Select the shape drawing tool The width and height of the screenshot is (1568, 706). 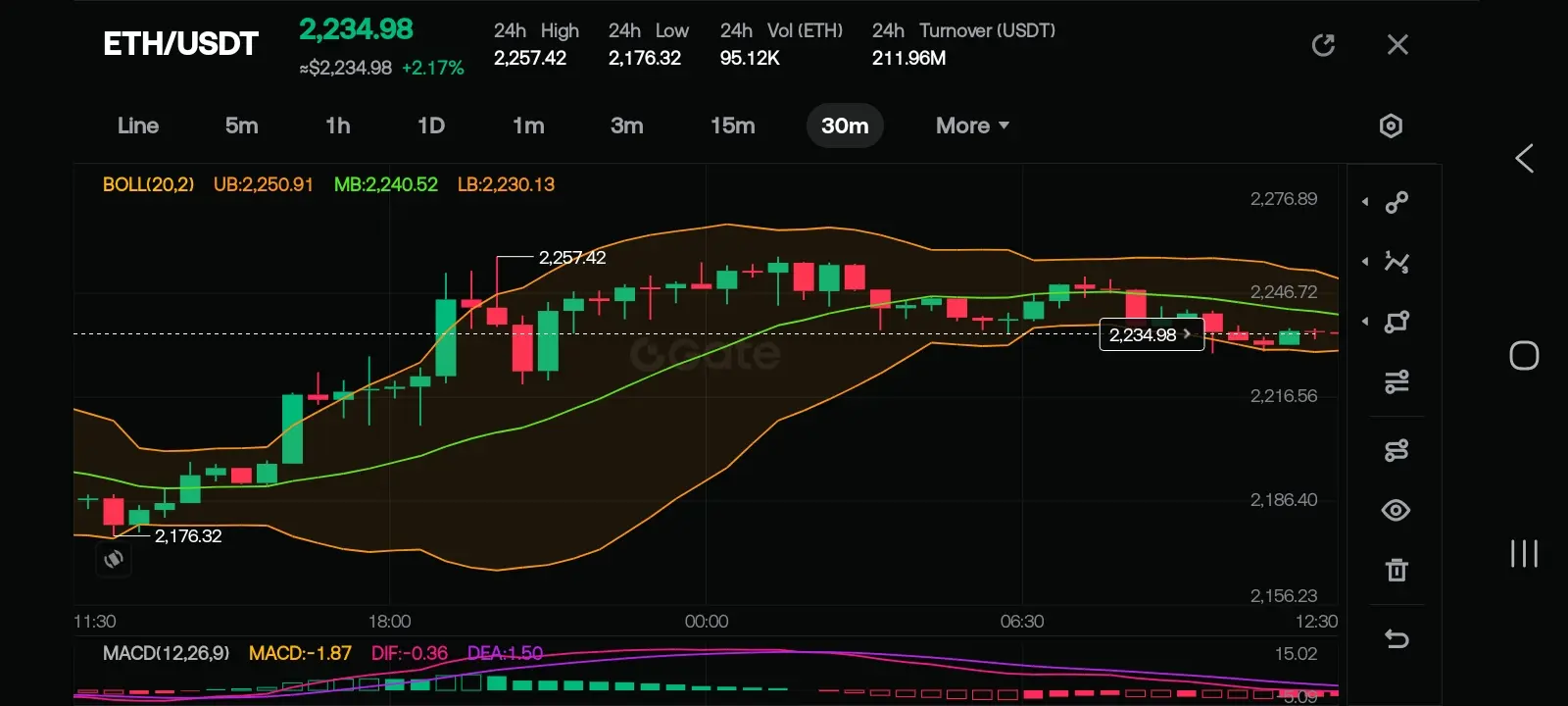pos(1396,322)
